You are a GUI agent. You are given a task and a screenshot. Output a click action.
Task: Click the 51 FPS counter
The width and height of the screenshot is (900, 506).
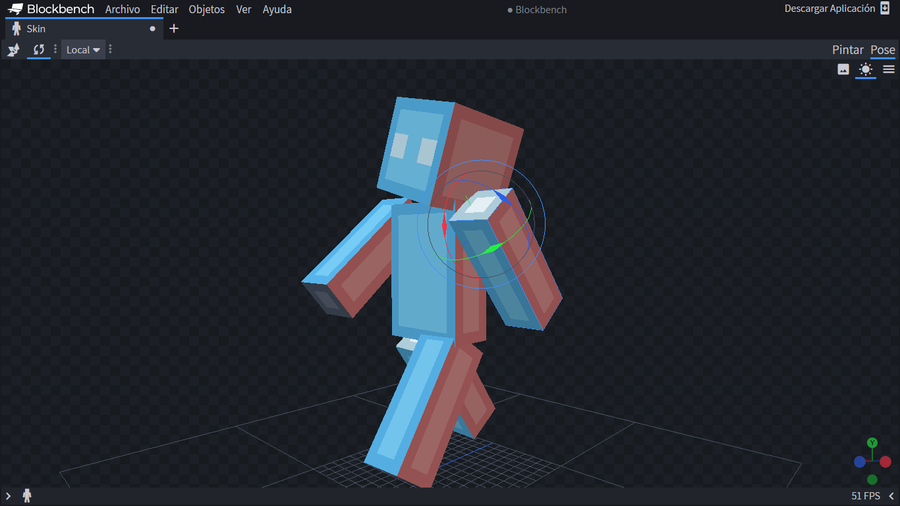point(866,496)
